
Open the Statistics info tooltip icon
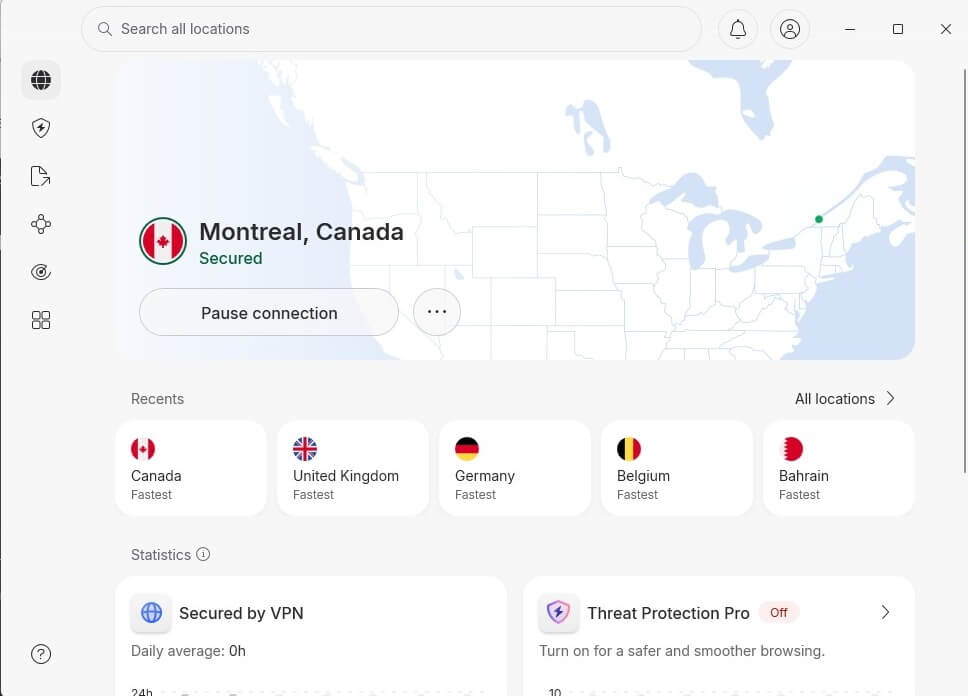click(x=204, y=554)
